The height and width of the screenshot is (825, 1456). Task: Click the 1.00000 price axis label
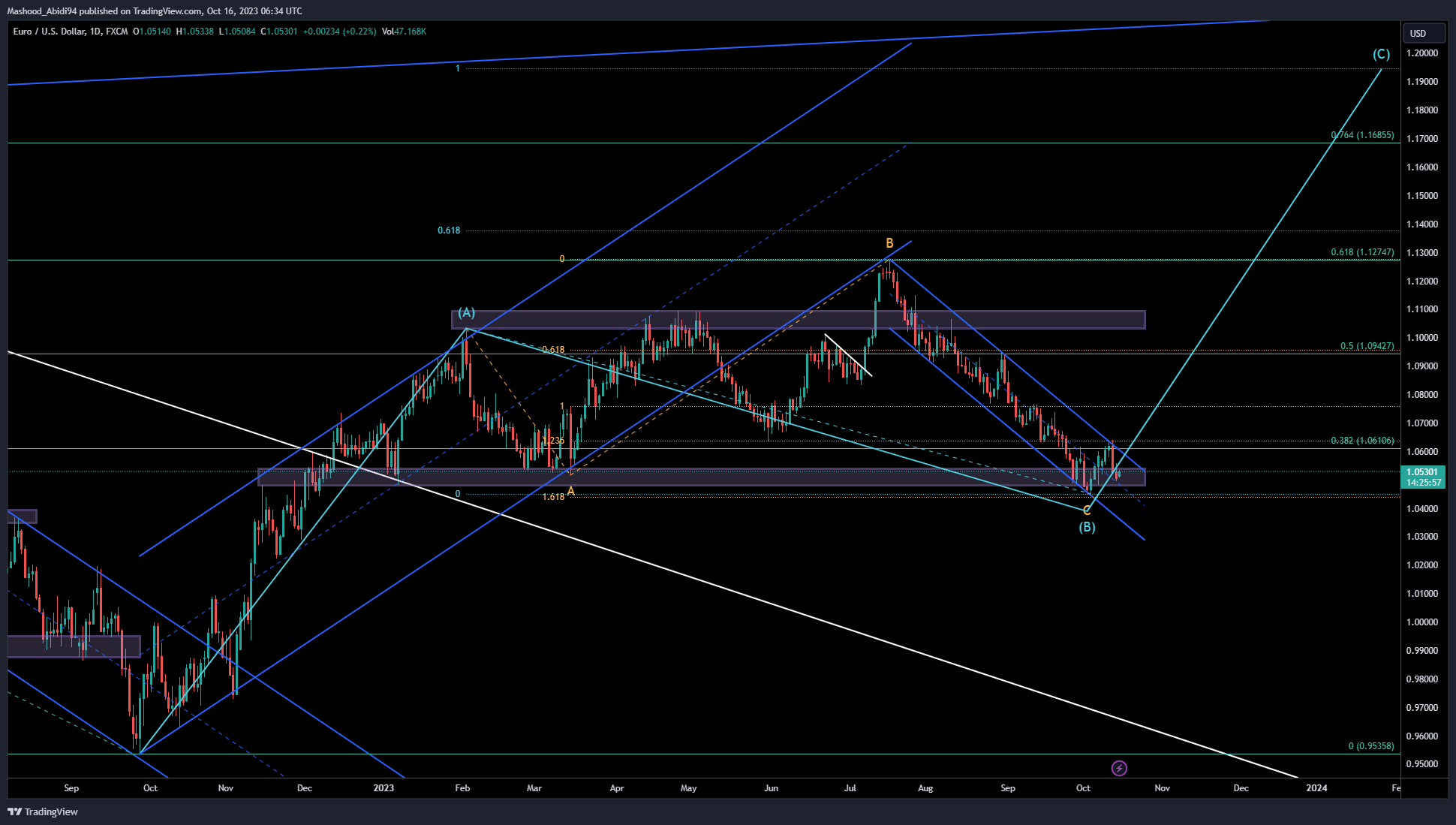1422,622
